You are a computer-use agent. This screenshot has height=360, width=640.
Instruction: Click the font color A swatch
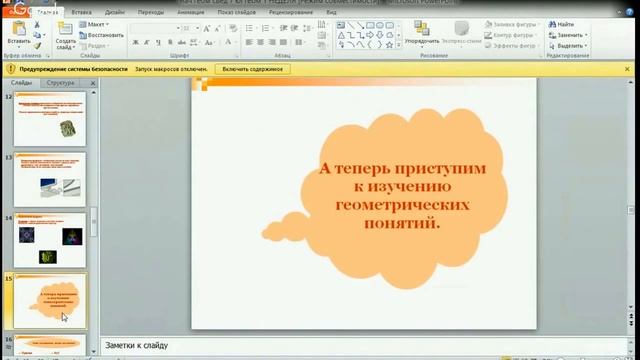[228, 42]
